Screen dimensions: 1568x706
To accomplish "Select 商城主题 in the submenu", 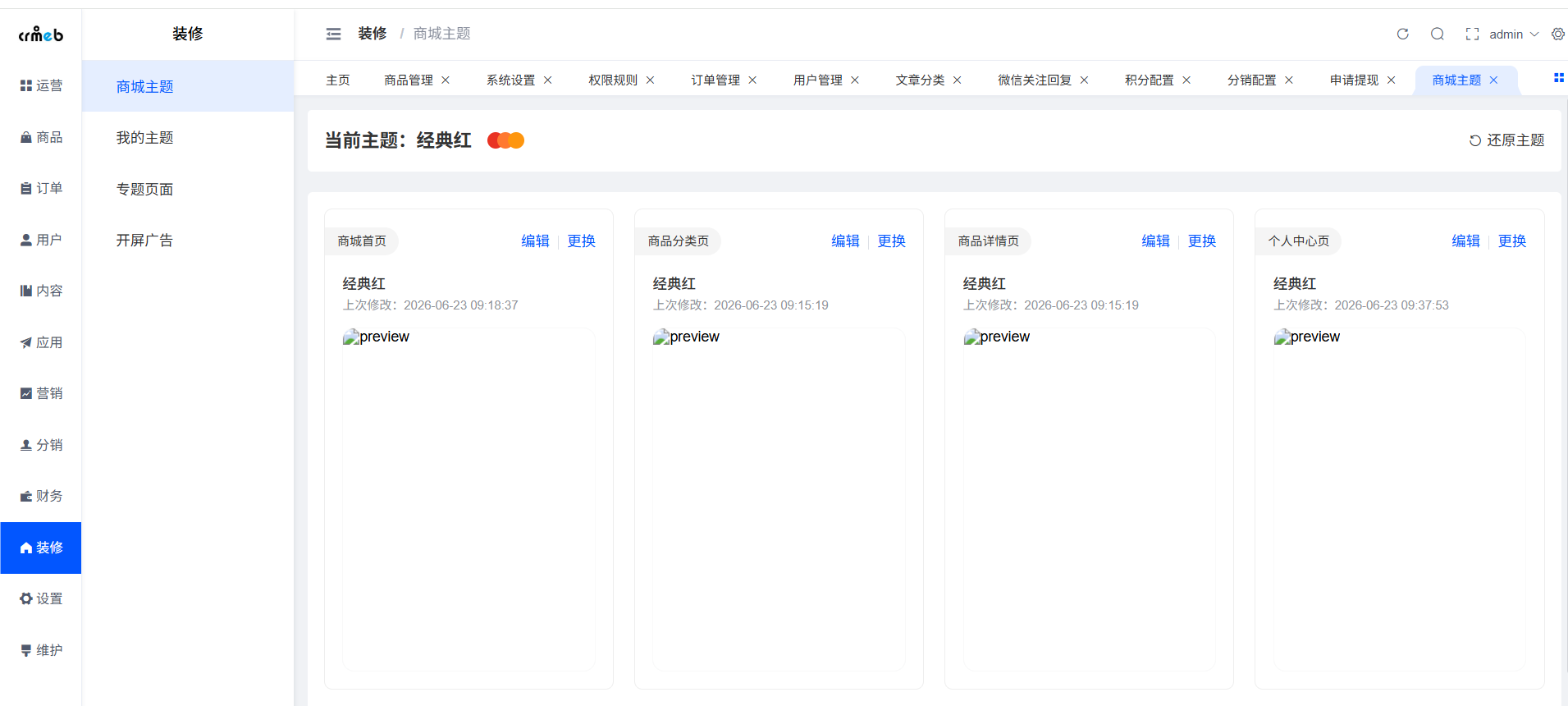I will point(188,86).
